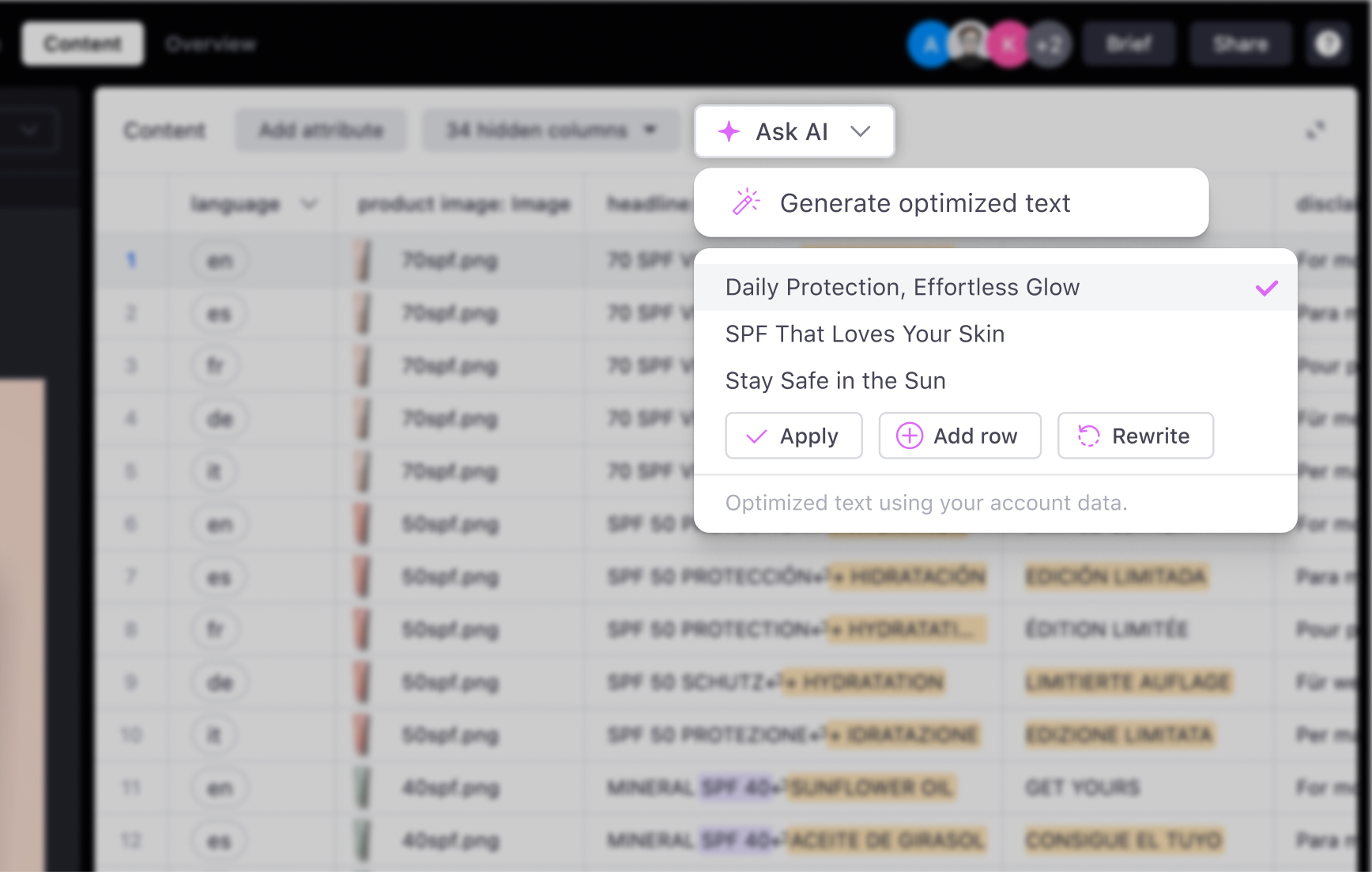Click the circular plus icon in Add row
Screen dimensions: 1372x872
click(x=909, y=436)
